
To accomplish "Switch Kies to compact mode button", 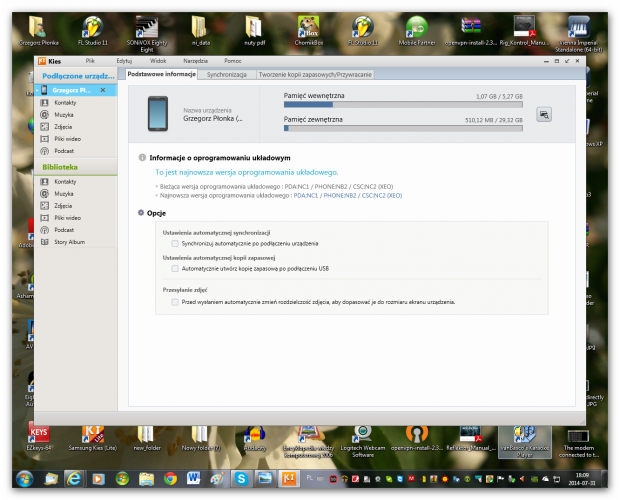I will point(567,61).
